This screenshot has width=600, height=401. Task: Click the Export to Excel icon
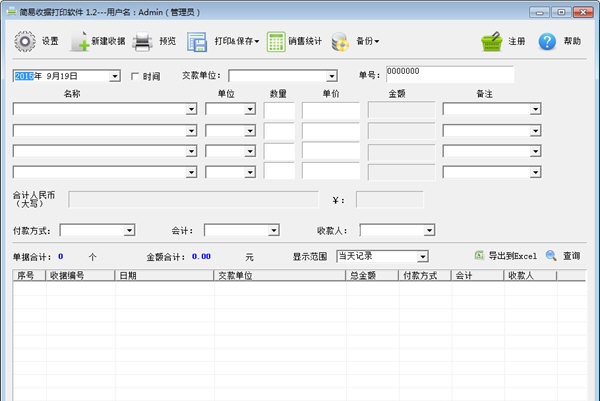pyautogui.click(x=479, y=256)
